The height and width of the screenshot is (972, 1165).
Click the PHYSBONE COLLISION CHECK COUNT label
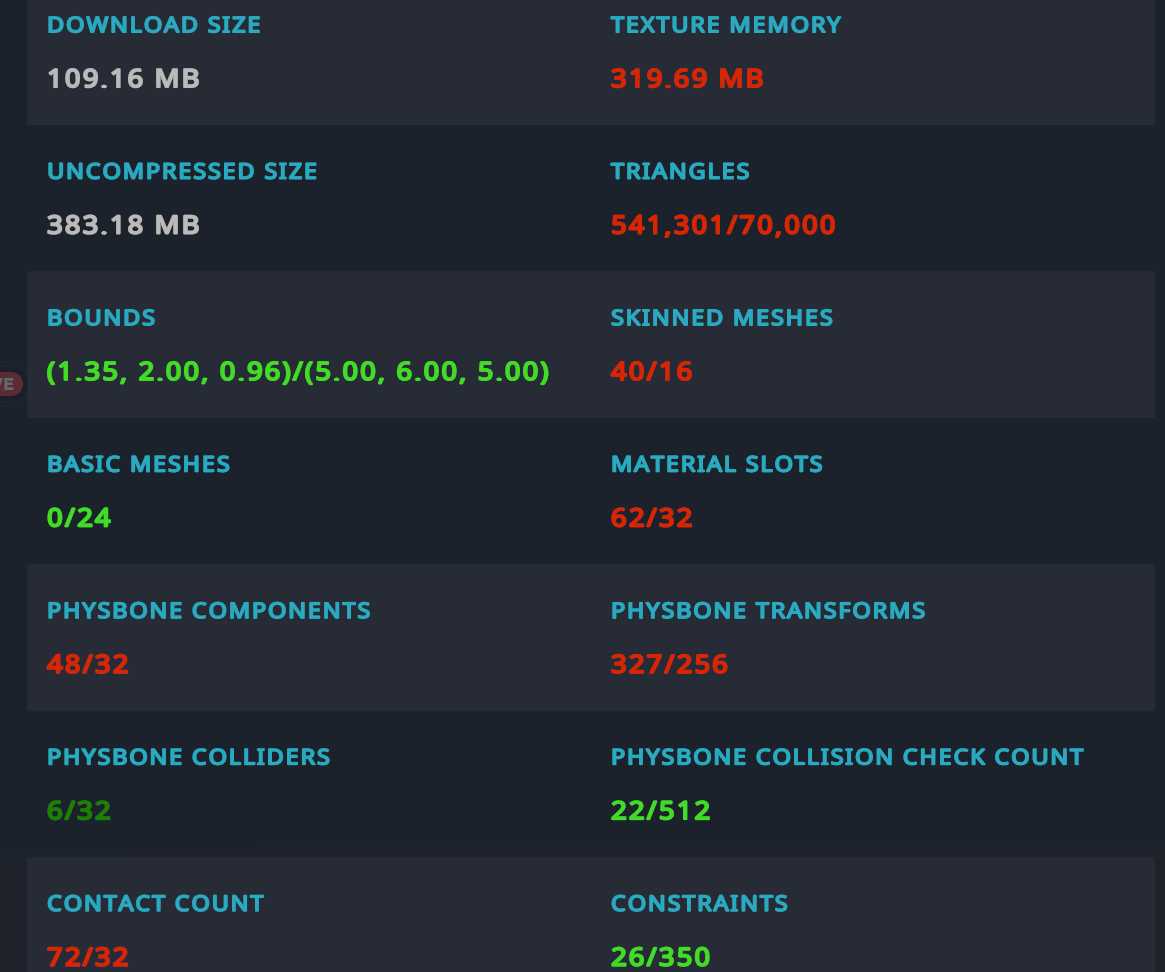[847, 756]
